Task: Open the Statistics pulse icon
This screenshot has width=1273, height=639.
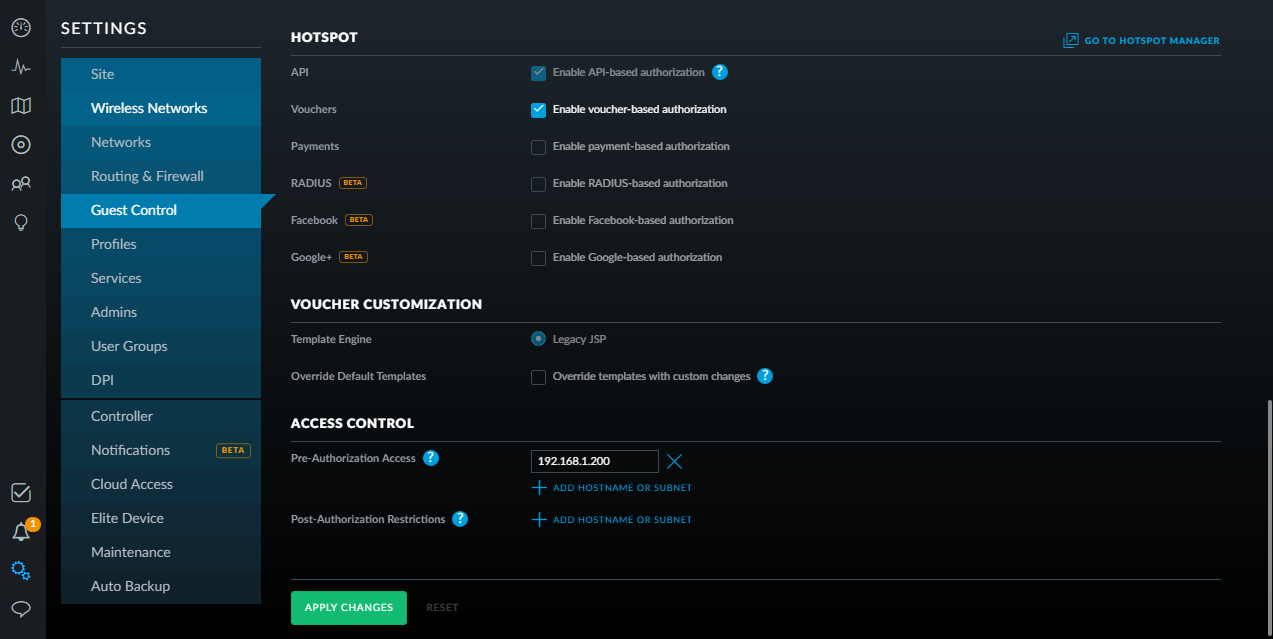Action: 20,67
